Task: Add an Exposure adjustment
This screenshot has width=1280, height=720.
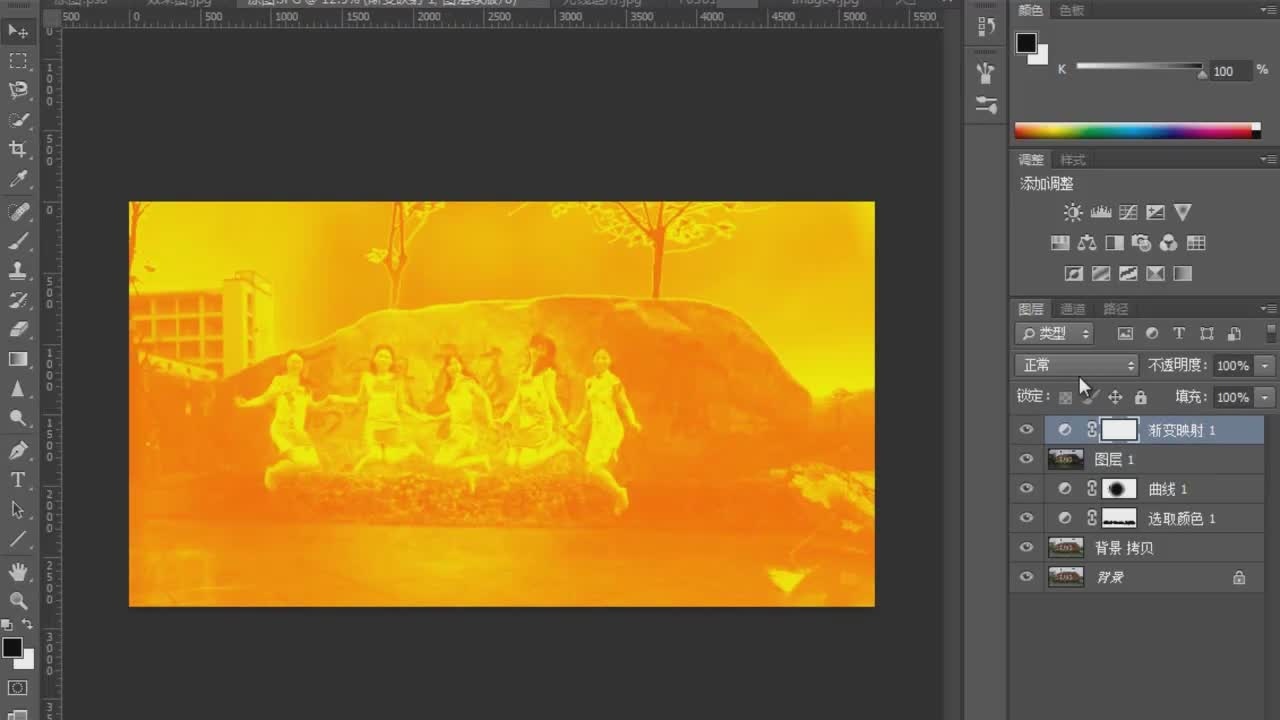Action: [x=1155, y=212]
